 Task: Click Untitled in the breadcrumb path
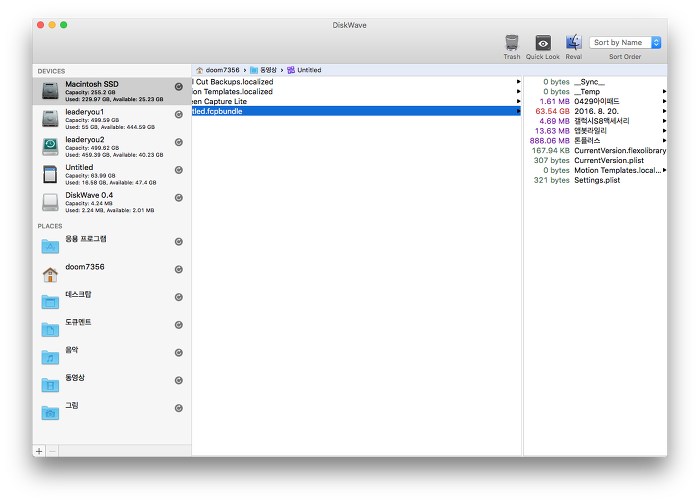point(304,70)
